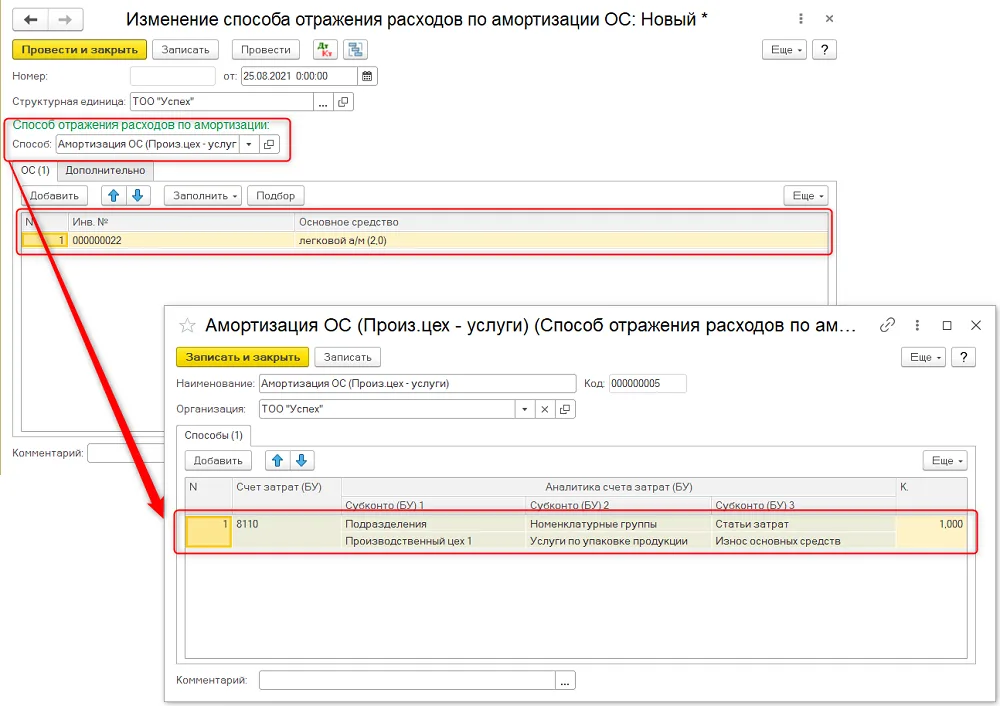
Task: Expand the Способ dropdown arrow
Action: (249, 144)
